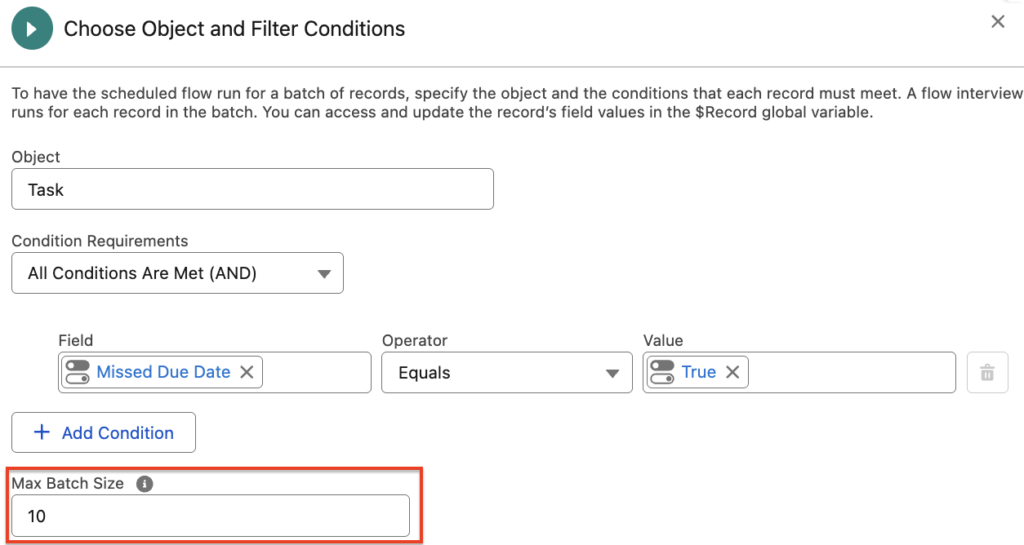Click the plus icon in Add Condition
Image resolution: width=1024 pixels, height=545 pixels.
[41, 433]
